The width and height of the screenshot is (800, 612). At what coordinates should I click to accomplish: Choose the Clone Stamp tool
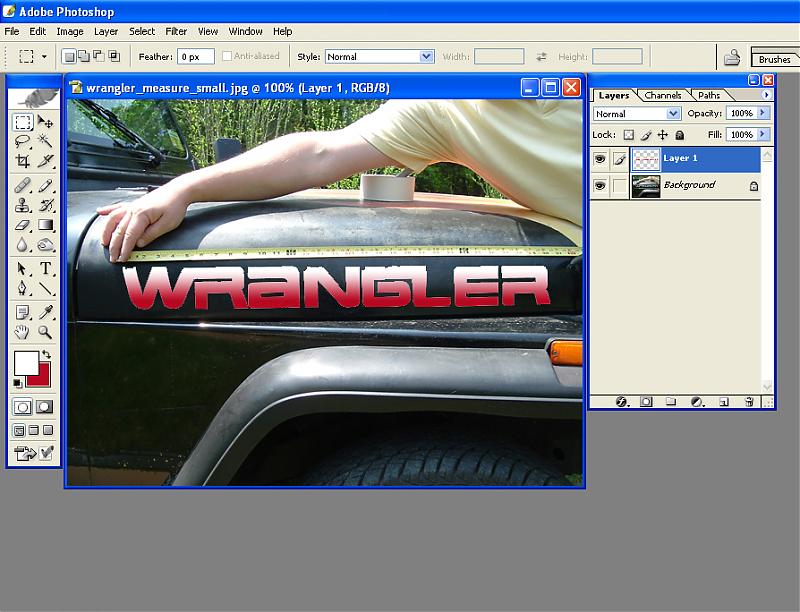click(x=23, y=205)
